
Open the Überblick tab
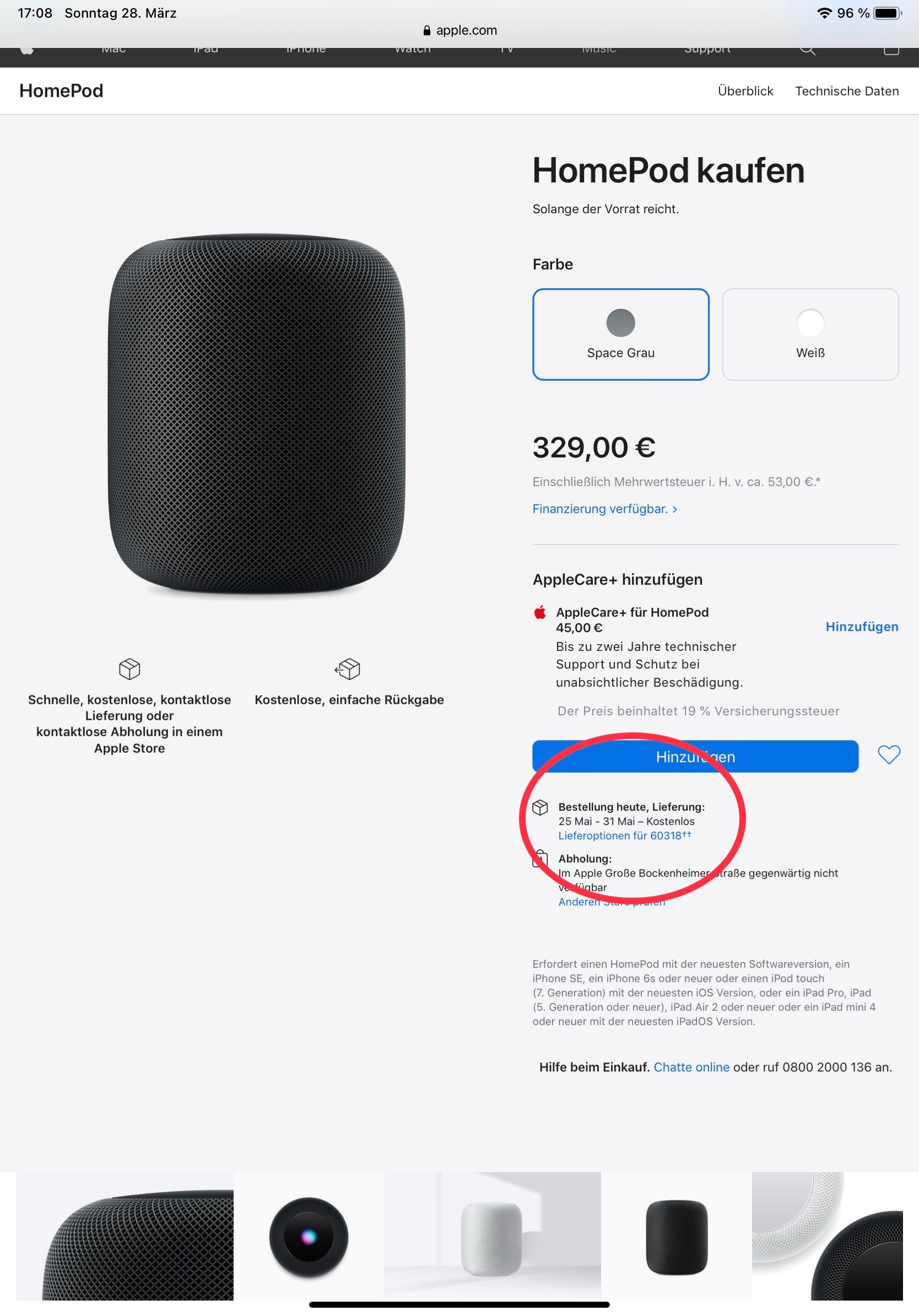pos(745,90)
